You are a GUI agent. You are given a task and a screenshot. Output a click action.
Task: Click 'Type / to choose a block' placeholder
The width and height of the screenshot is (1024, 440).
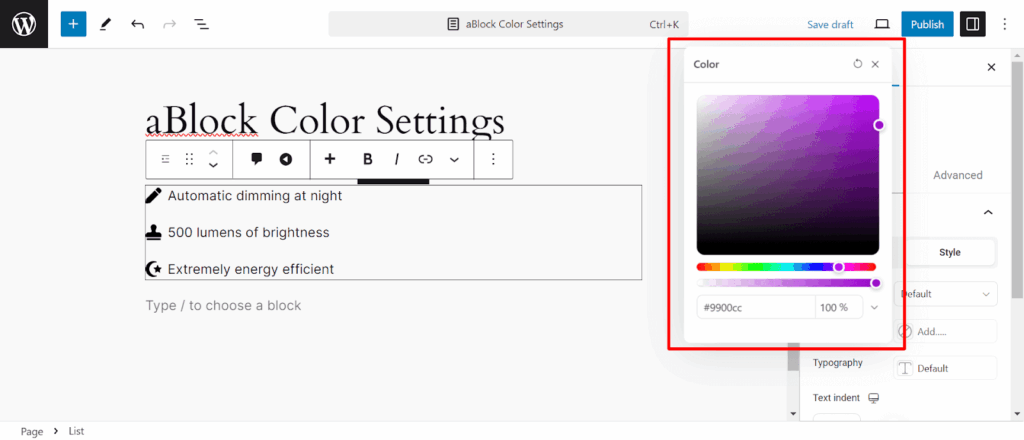(223, 306)
